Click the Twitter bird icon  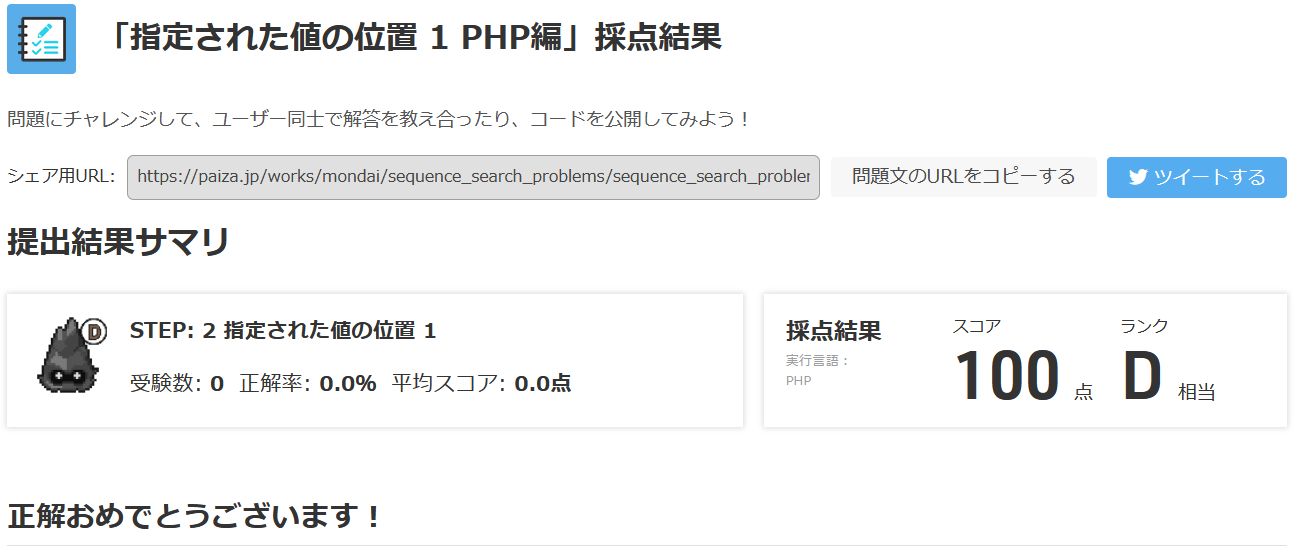click(1137, 178)
